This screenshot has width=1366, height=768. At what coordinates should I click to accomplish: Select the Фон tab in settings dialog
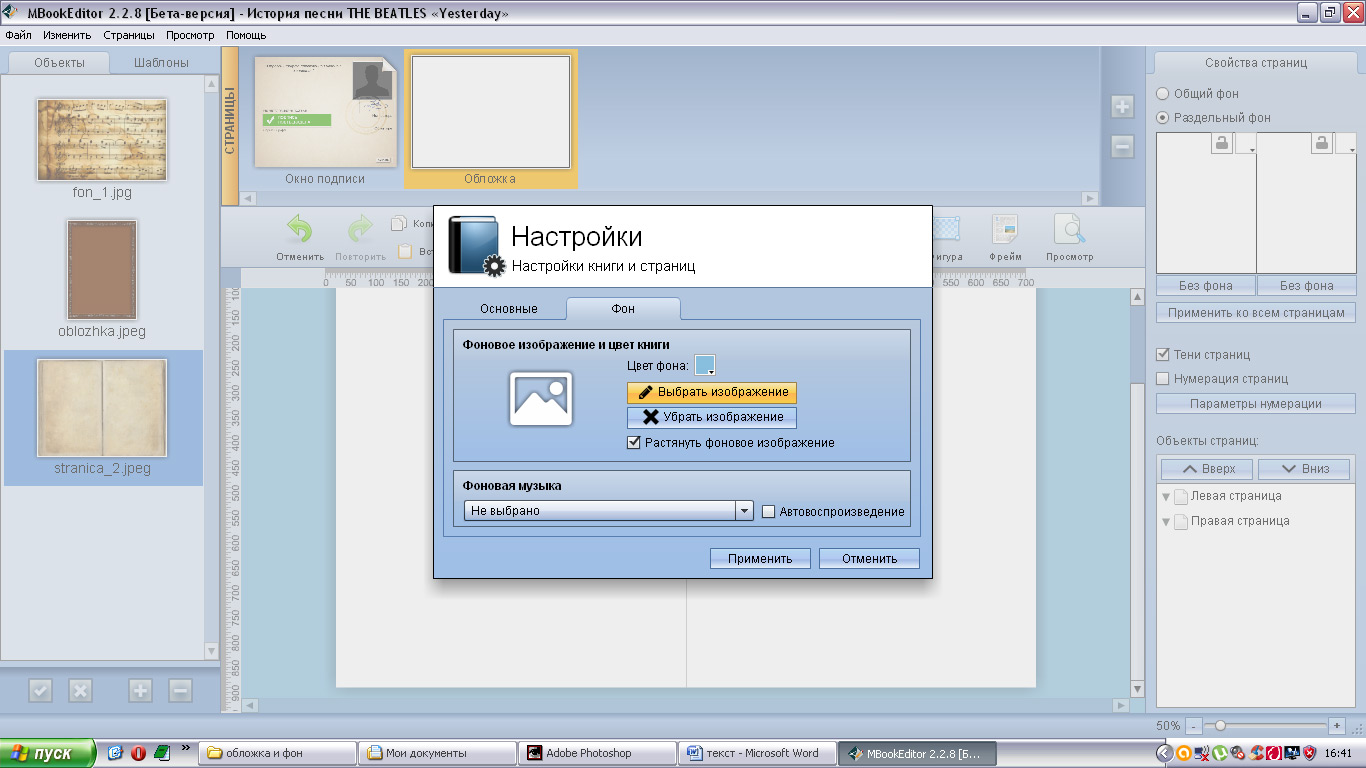coord(623,309)
